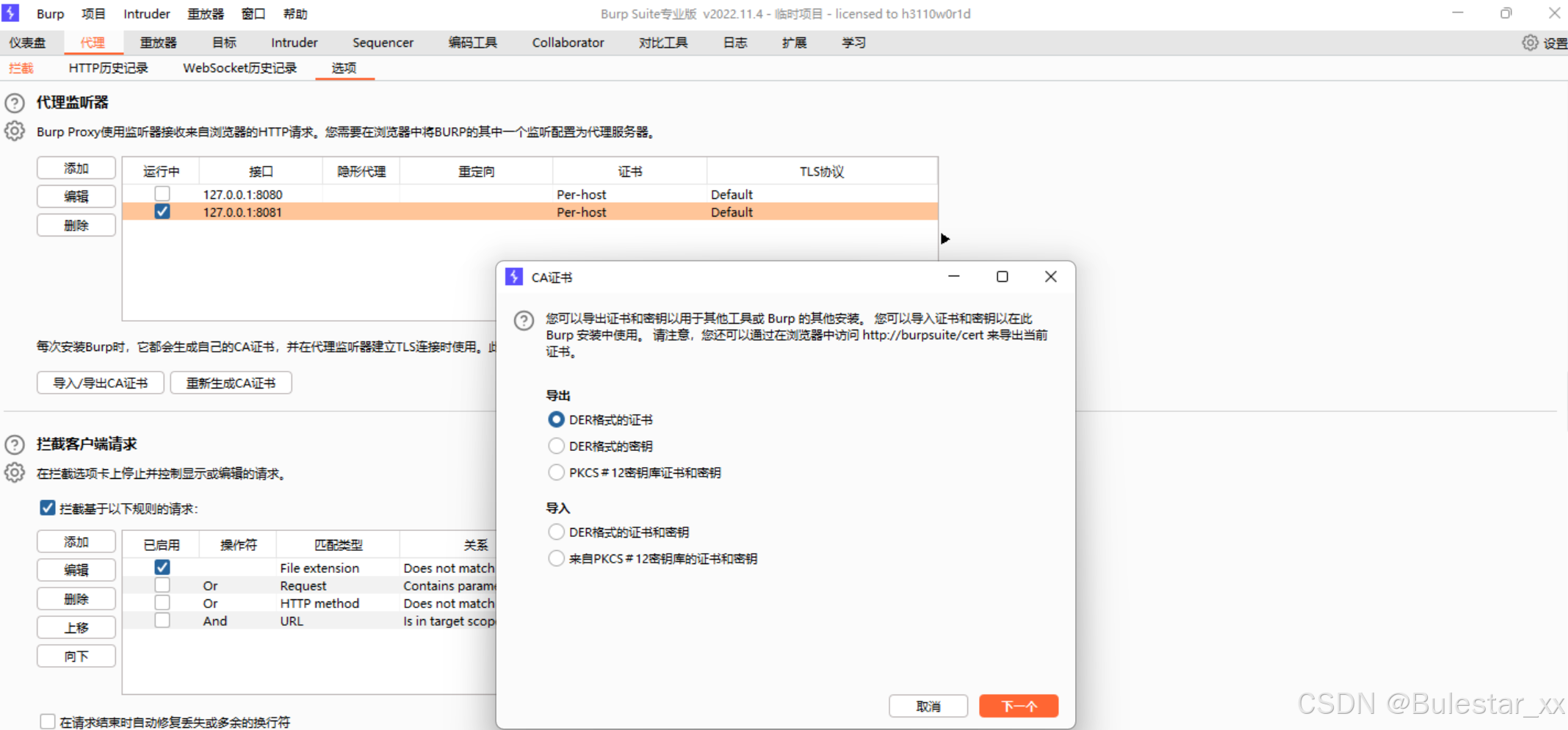Open the settings gear icon at top right

(x=1530, y=43)
